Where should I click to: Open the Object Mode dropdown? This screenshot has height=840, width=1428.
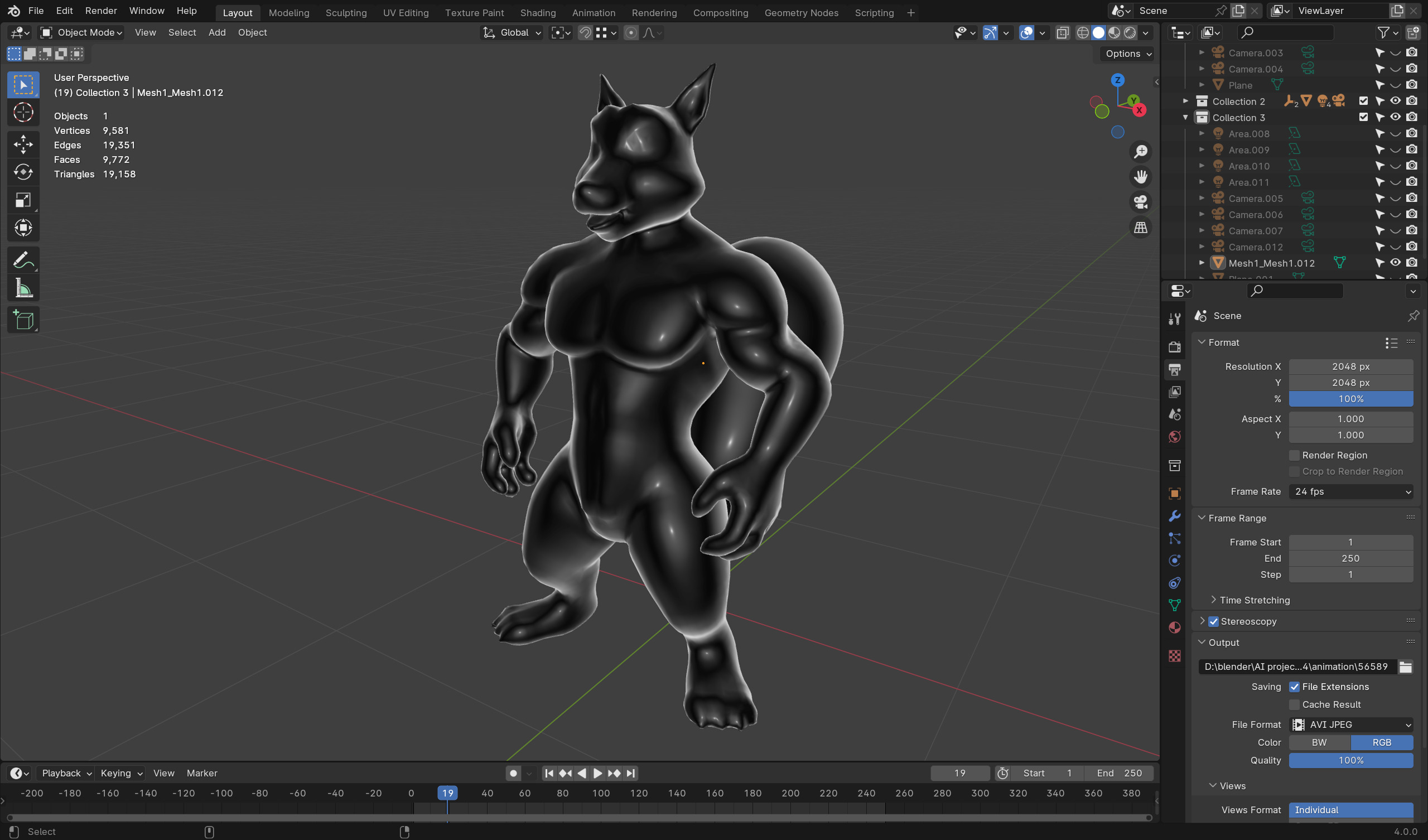pos(81,33)
